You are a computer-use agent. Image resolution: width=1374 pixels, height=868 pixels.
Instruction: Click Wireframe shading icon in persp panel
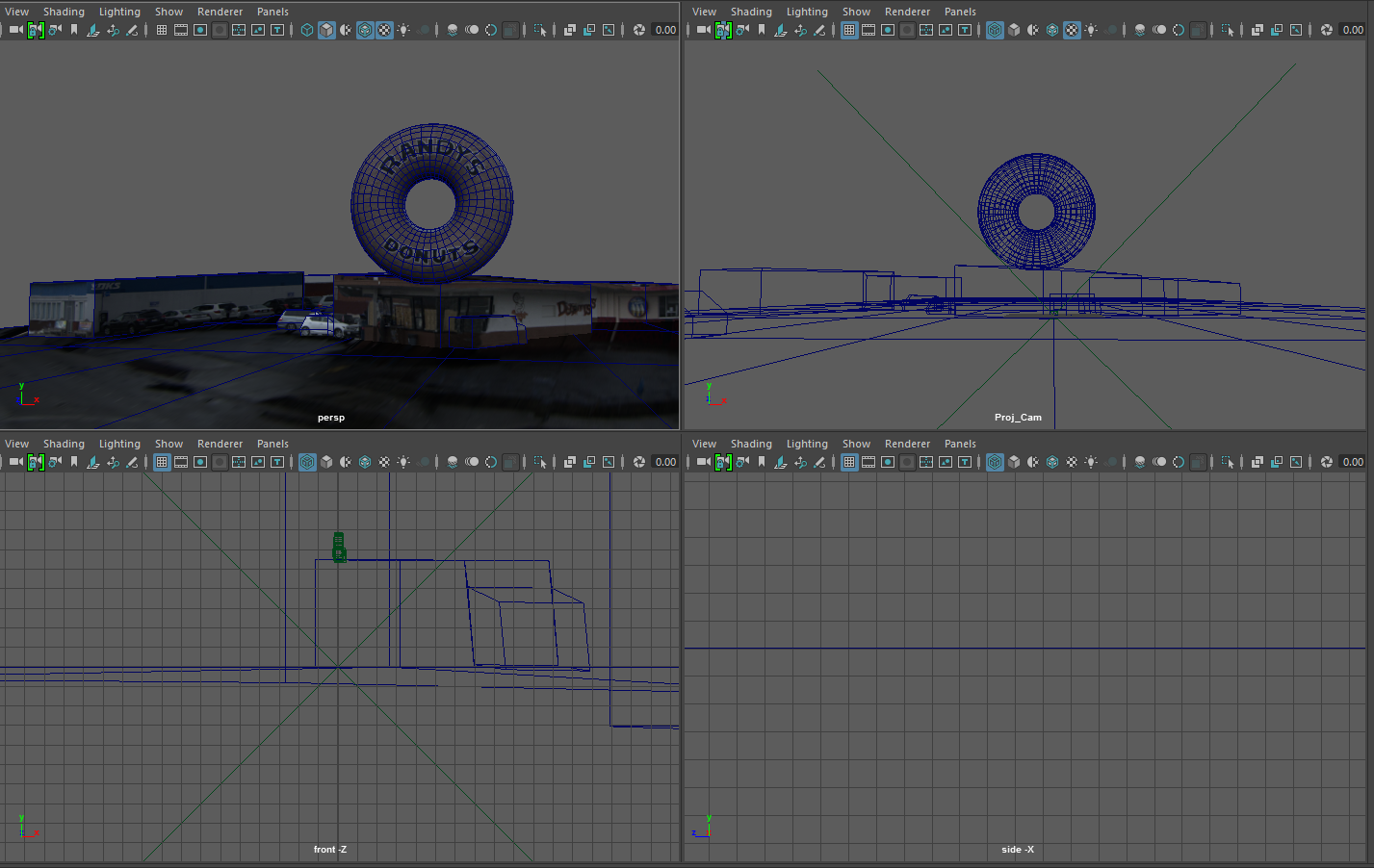click(x=307, y=30)
